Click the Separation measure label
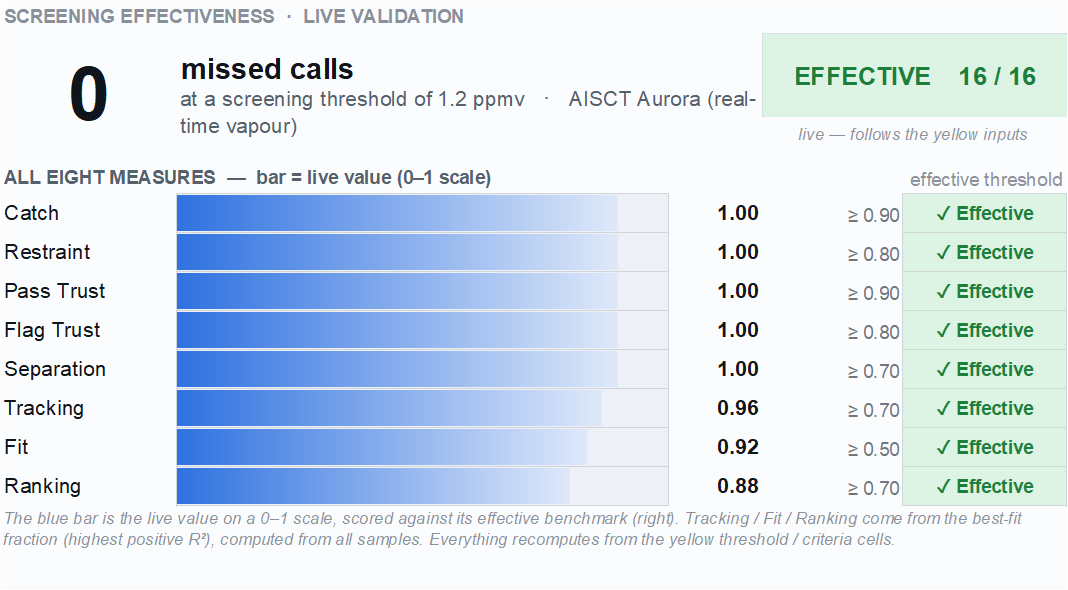1068x590 pixels. coord(54,369)
